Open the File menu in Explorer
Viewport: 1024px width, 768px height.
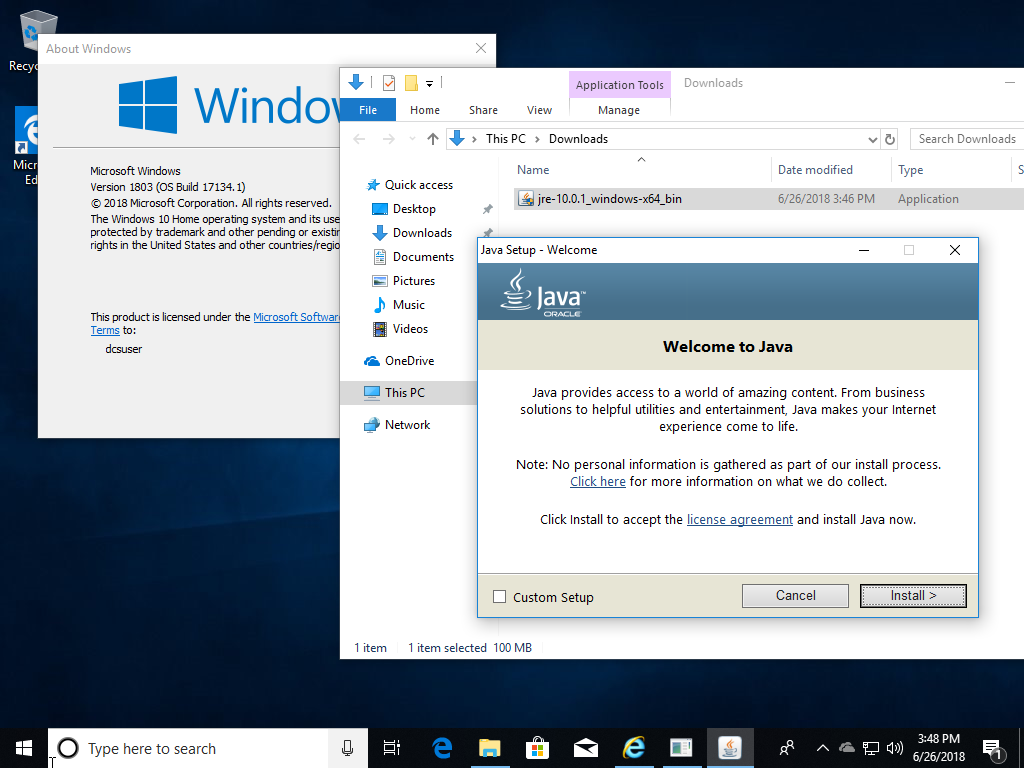pyautogui.click(x=368, y=110)
